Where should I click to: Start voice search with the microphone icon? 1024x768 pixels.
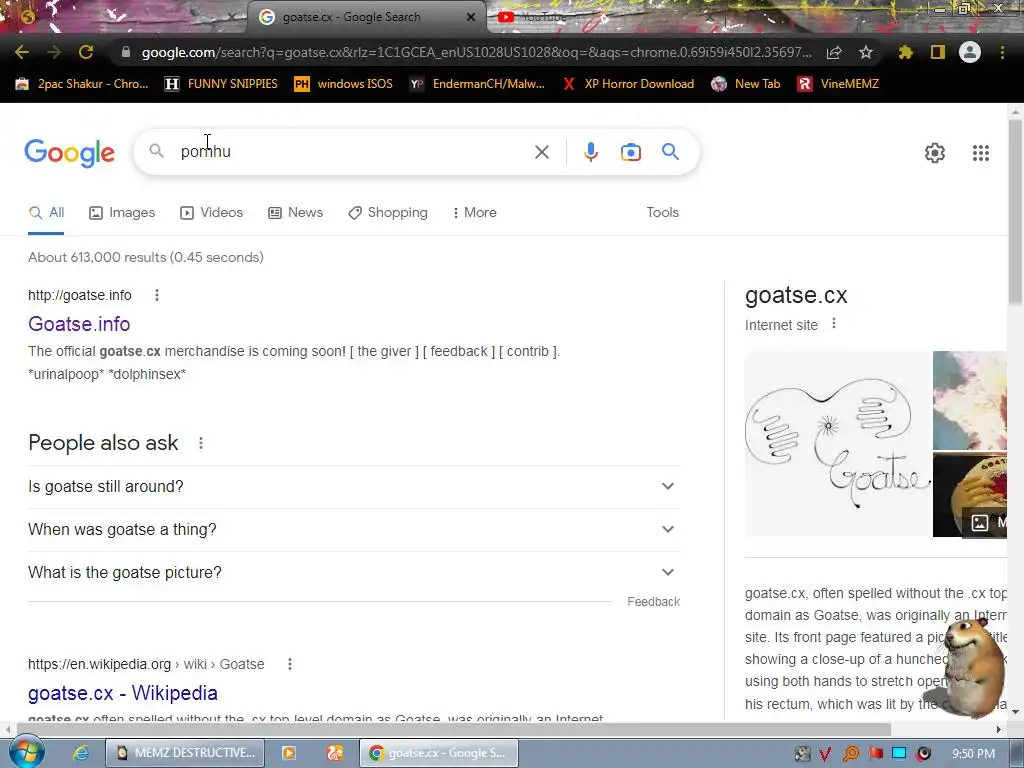pos(590,152)
